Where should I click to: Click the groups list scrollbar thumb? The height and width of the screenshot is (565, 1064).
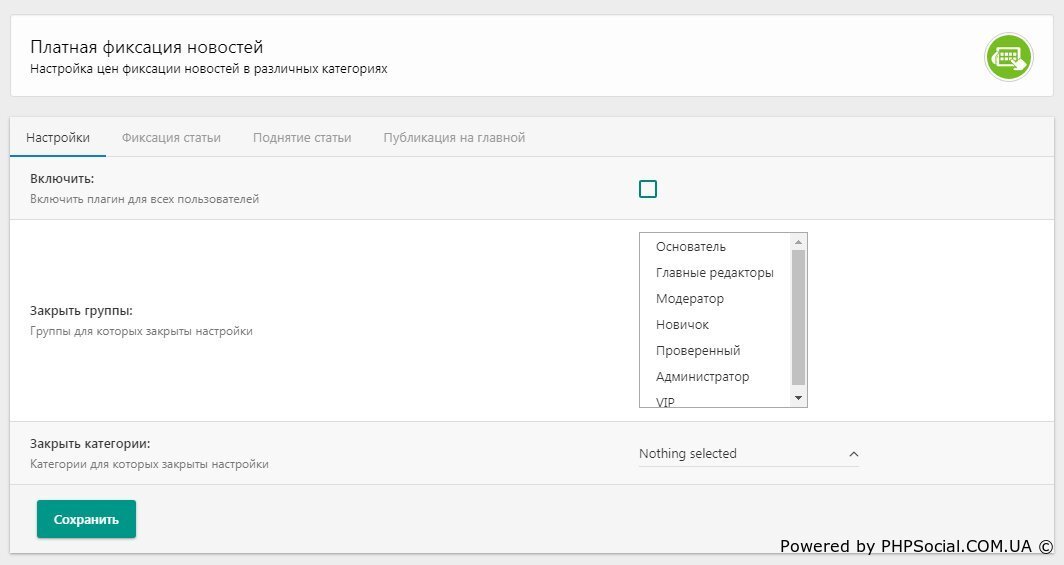pyautogui.click(x=798, y=316)
